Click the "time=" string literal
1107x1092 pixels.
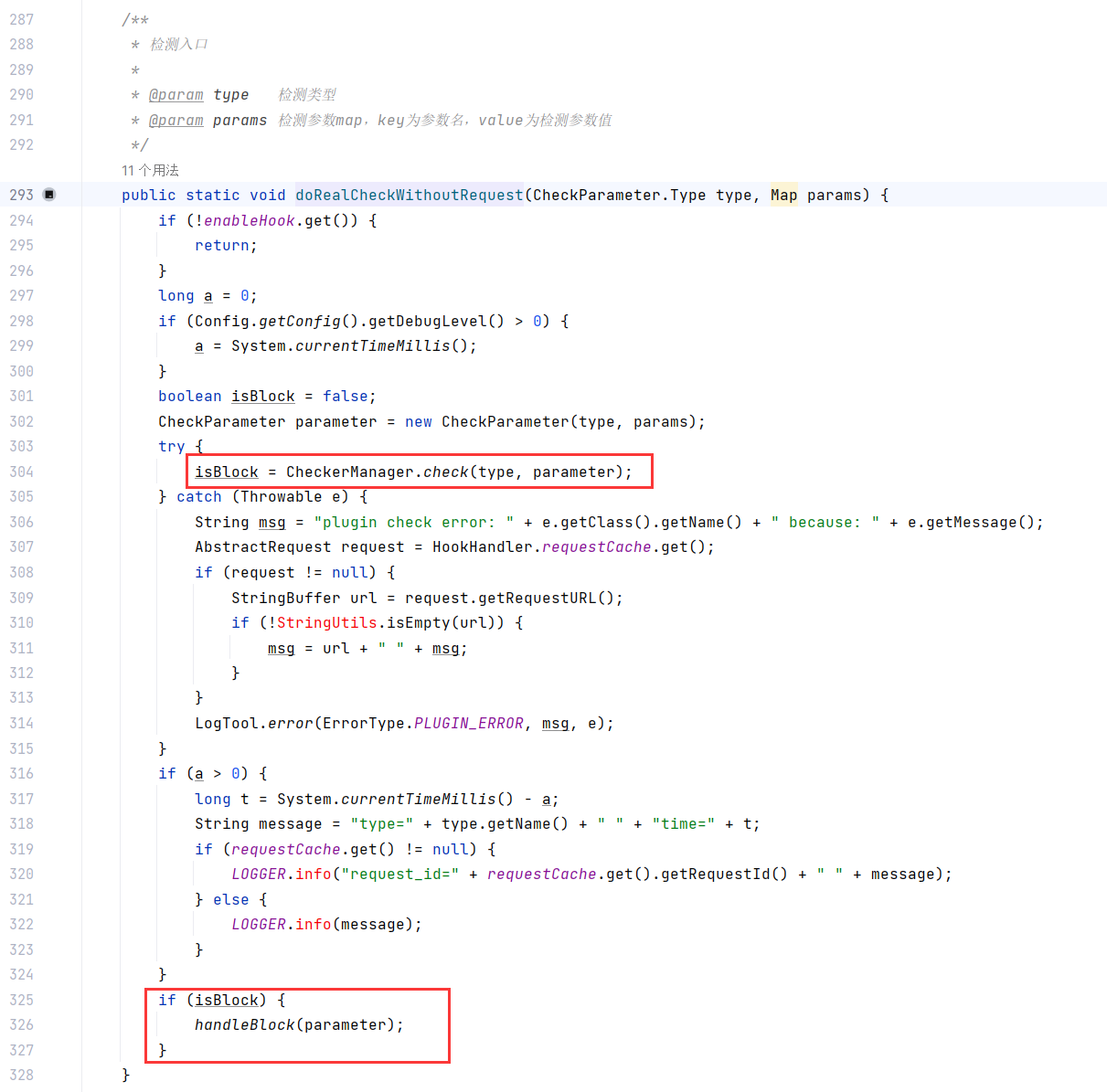pyautogui.click(x=684, y=823)
